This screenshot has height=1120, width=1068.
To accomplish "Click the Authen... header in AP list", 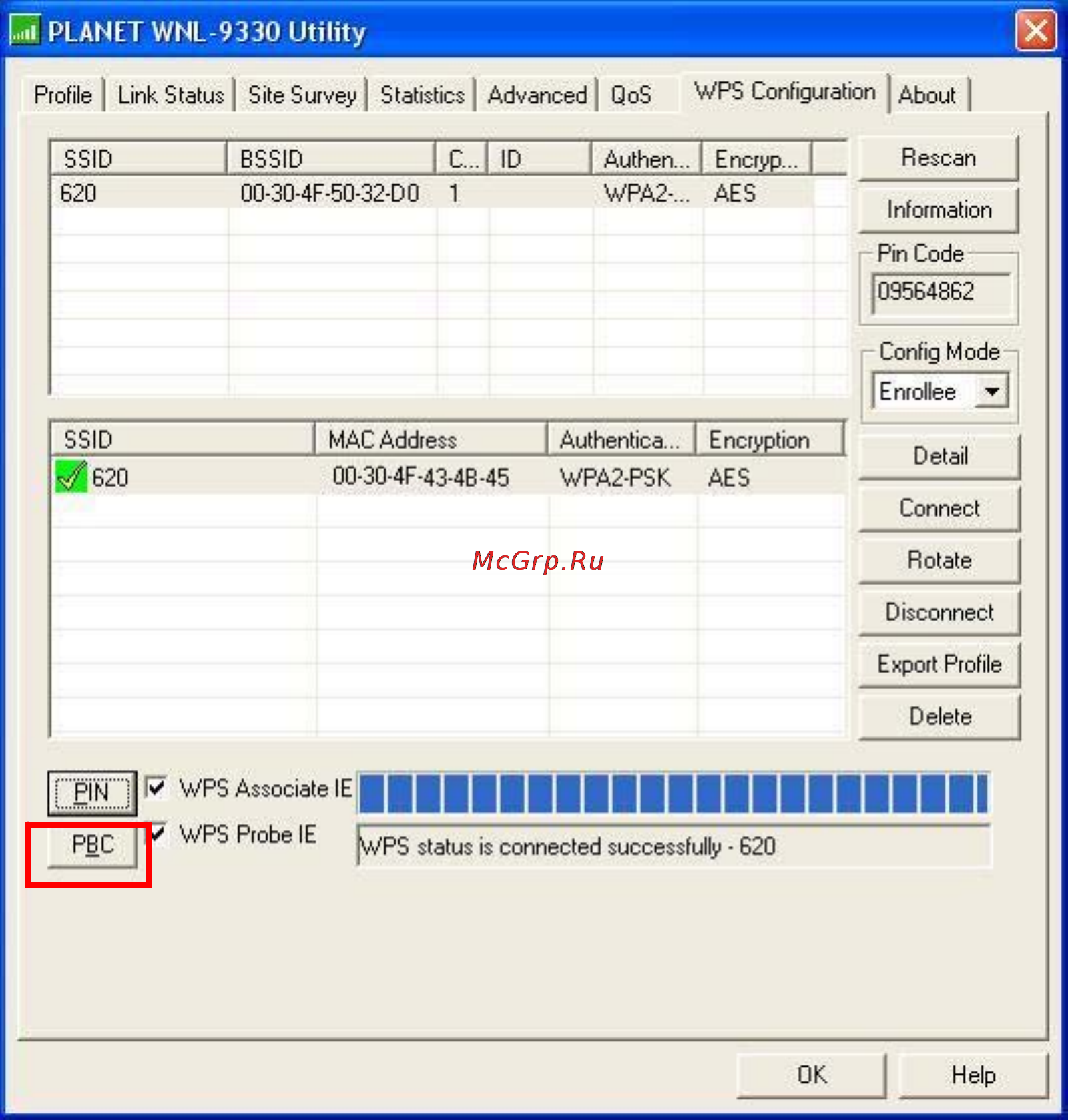I will pyautogui.click(x=646, y=159).
